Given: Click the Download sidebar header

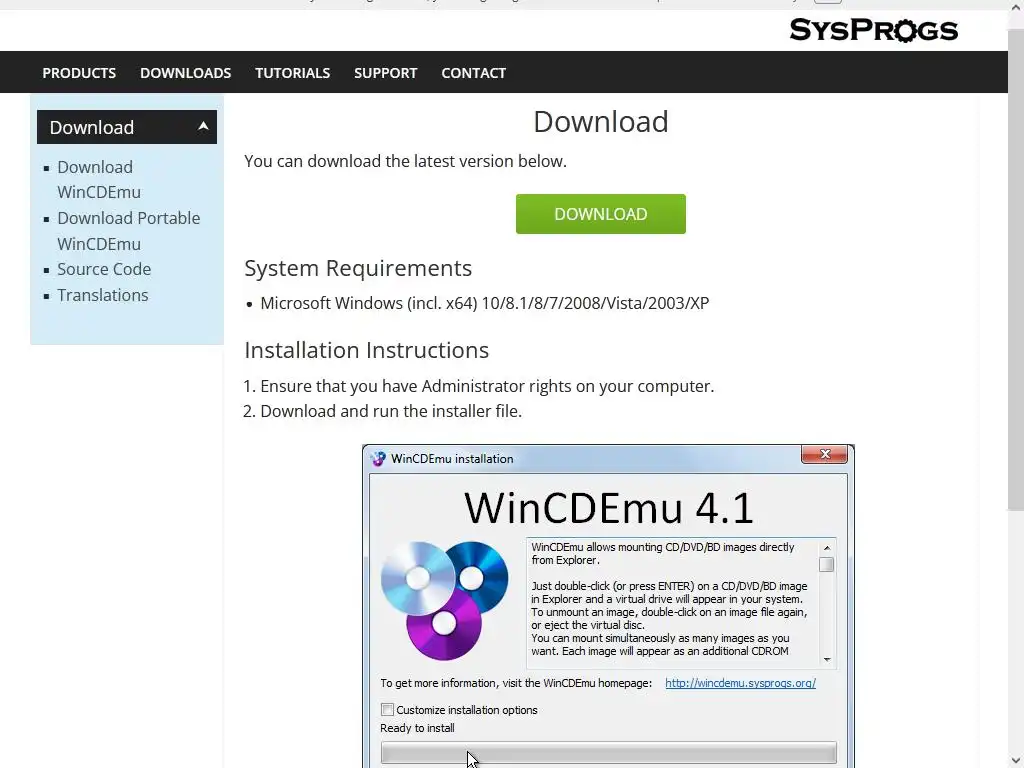Looking at the screenshot, I should coord(127,127).
